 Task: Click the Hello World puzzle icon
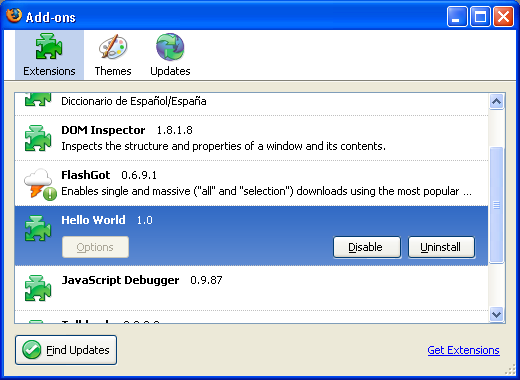[38, 228]
